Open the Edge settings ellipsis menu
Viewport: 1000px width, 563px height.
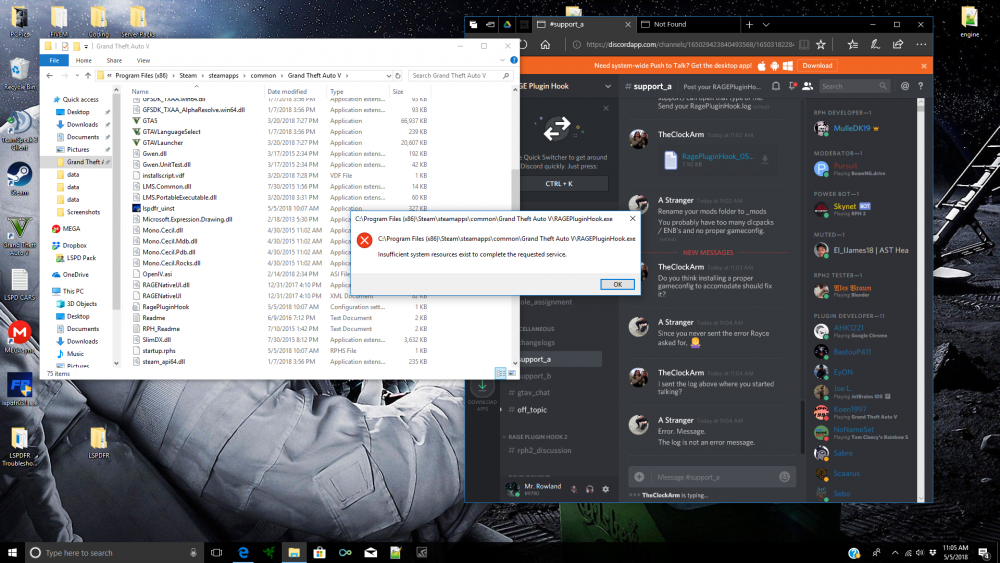click(921, 45)
